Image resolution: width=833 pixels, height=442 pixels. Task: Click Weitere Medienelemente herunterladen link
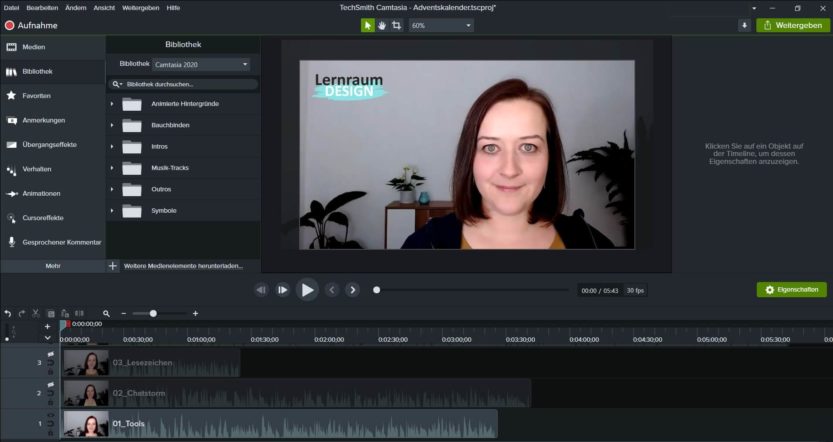pos(183,266)
